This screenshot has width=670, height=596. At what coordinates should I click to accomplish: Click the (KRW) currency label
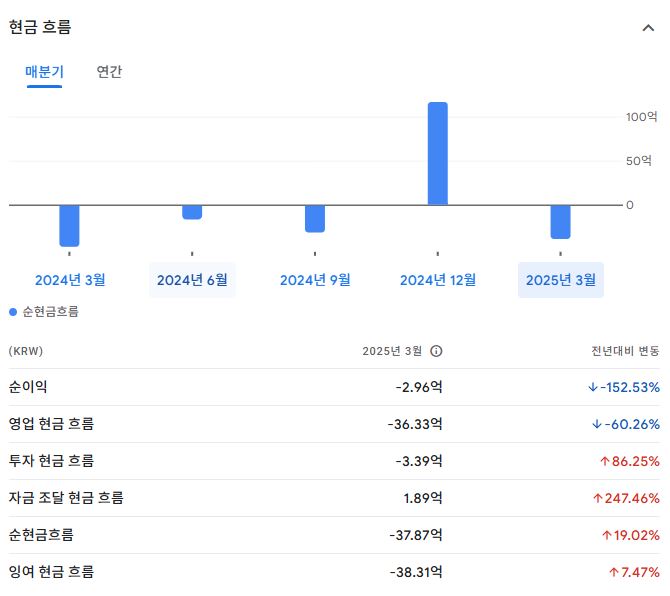[x=26, y=351]
